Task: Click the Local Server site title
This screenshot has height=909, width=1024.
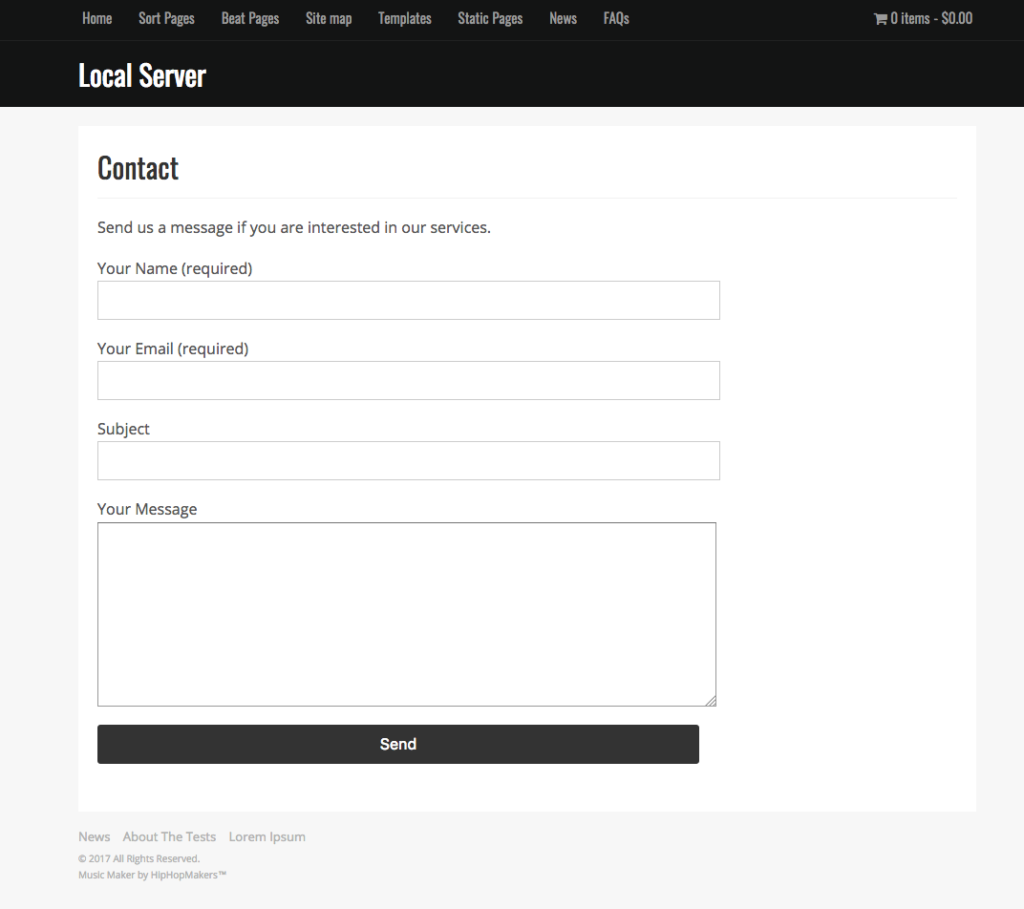Action: pos(142,76)
